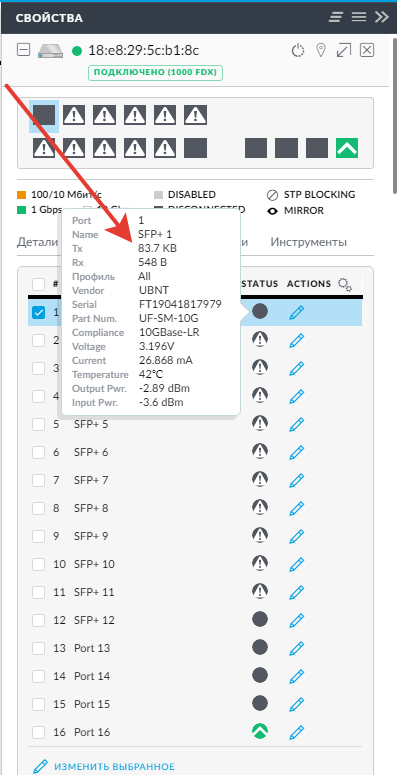Edit Port 14 with pencil icon
Viewport: 397px width, 775px height.
coord(296,676)
